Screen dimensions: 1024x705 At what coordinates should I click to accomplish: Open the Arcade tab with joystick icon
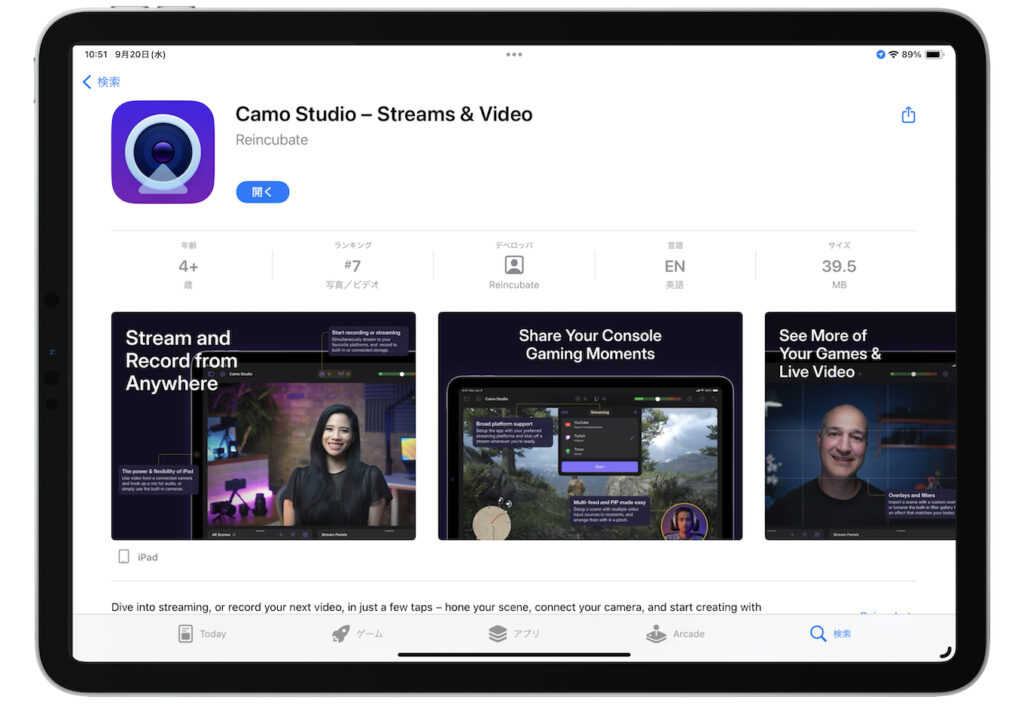[675, 634]
